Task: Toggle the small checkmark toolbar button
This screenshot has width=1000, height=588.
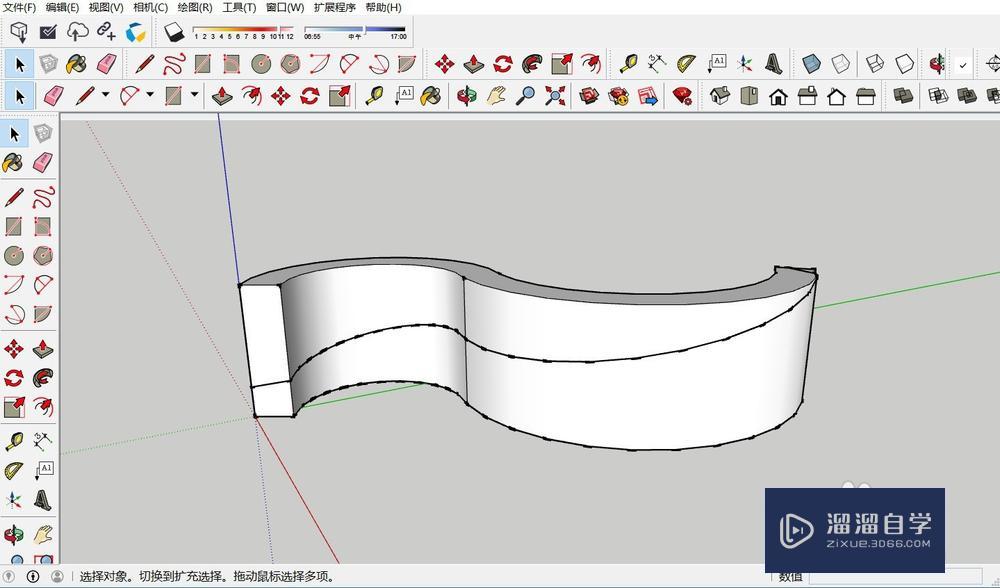Action: 963,64
